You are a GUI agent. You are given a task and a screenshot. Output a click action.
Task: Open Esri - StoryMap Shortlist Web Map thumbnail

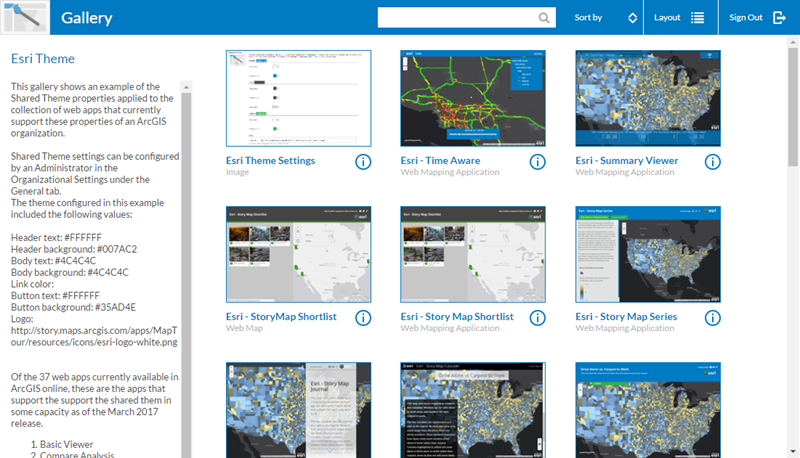point(298,255)
